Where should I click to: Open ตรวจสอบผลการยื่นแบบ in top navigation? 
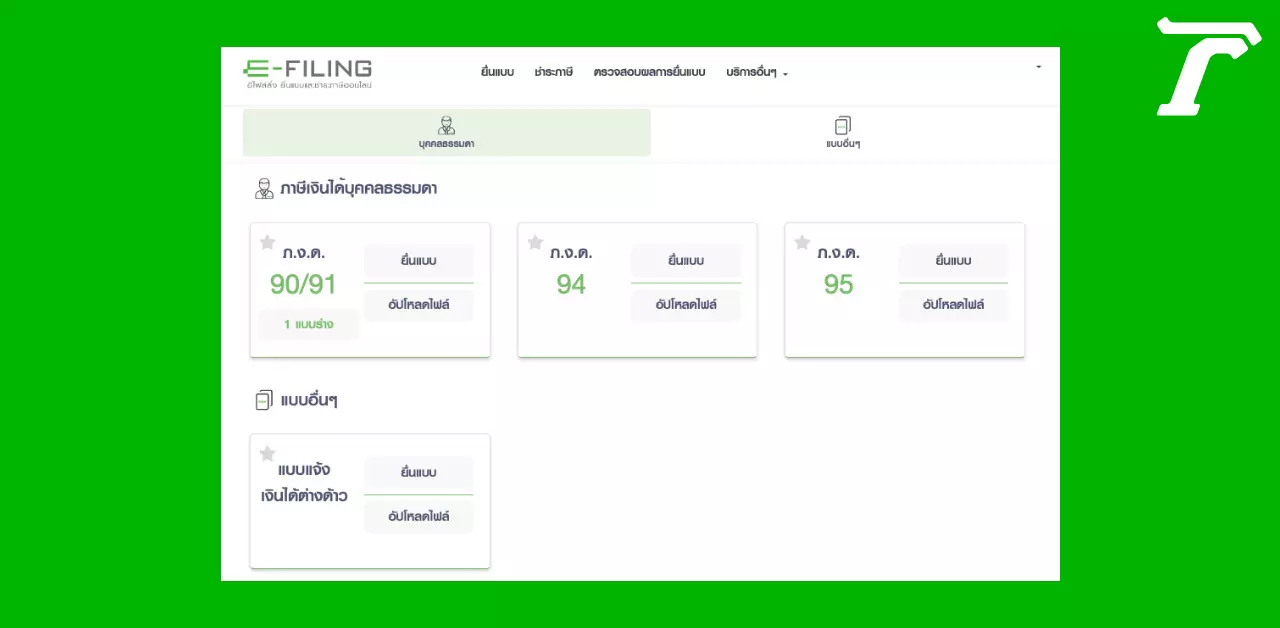coord(649,73)
